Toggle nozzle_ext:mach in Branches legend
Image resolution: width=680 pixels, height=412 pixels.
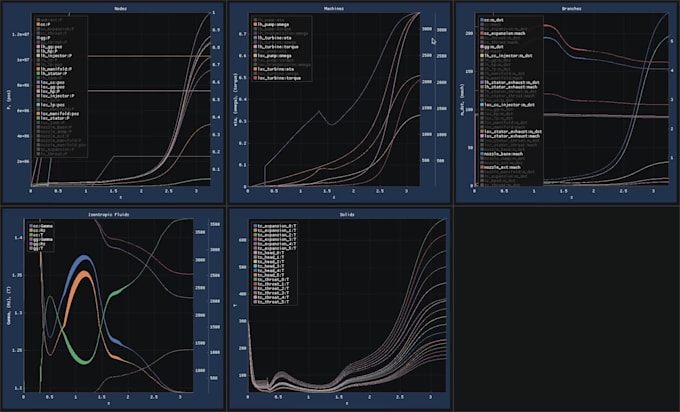[500, 167]
